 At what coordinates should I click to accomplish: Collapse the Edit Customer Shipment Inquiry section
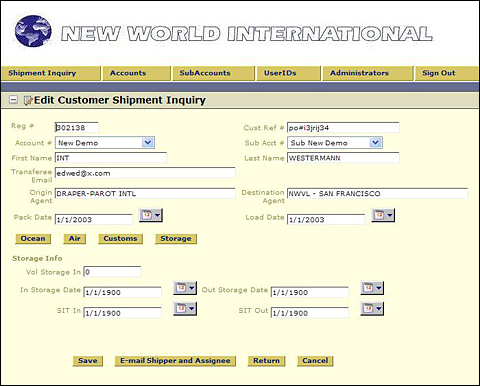tap(13, 100)
